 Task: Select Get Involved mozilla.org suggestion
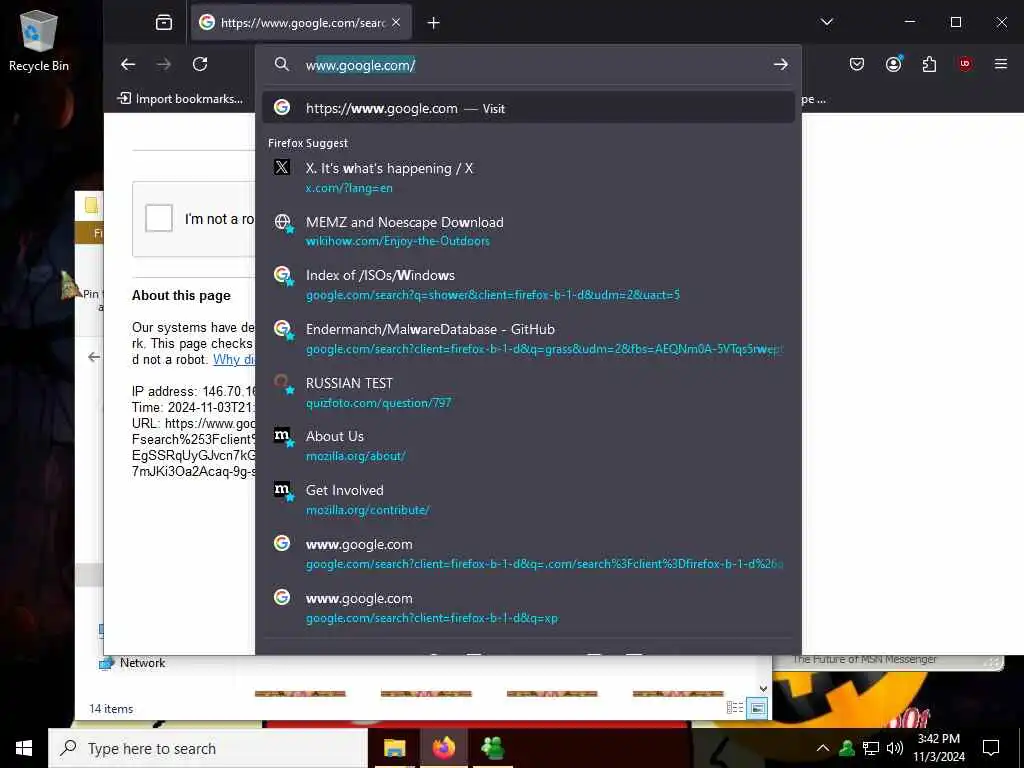(x=528, y=500)
